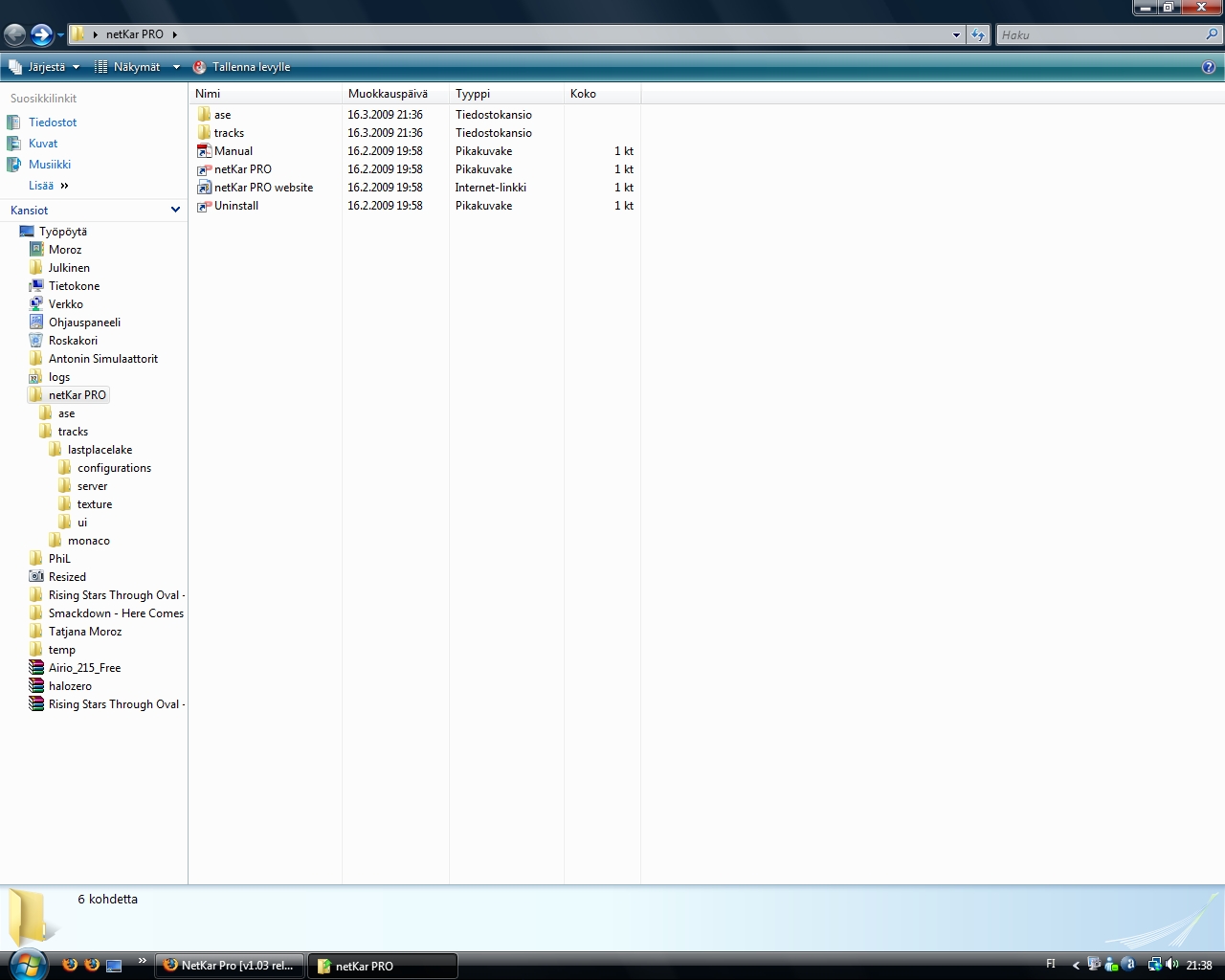
Task: Expand the Lisää more favorites chevron
Action: (64, 186)
